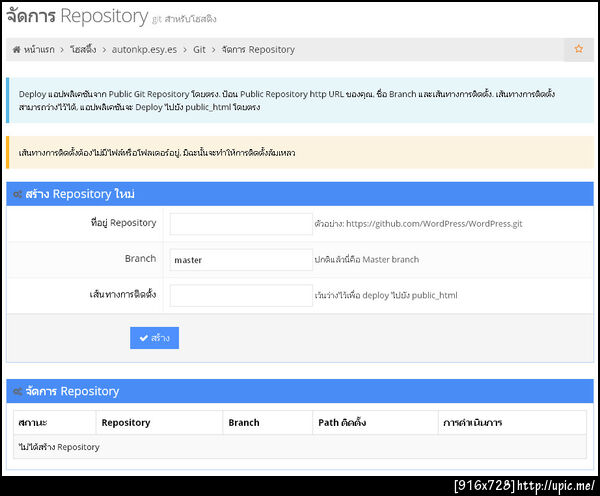Click the checkmark icon on สร้าง button
This screenshot has width=600, height=496.
pyautogui.click(x=142, y=338)
